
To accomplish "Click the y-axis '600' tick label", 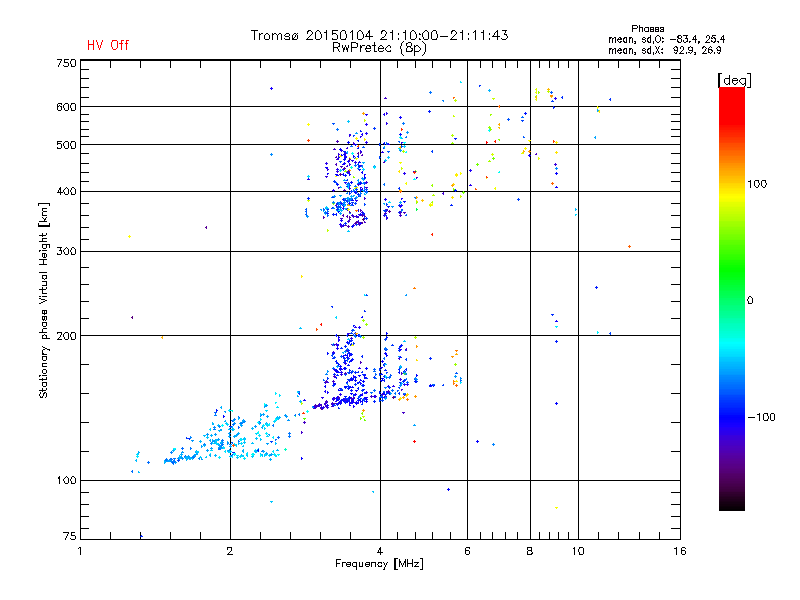I will coord(66,107).
